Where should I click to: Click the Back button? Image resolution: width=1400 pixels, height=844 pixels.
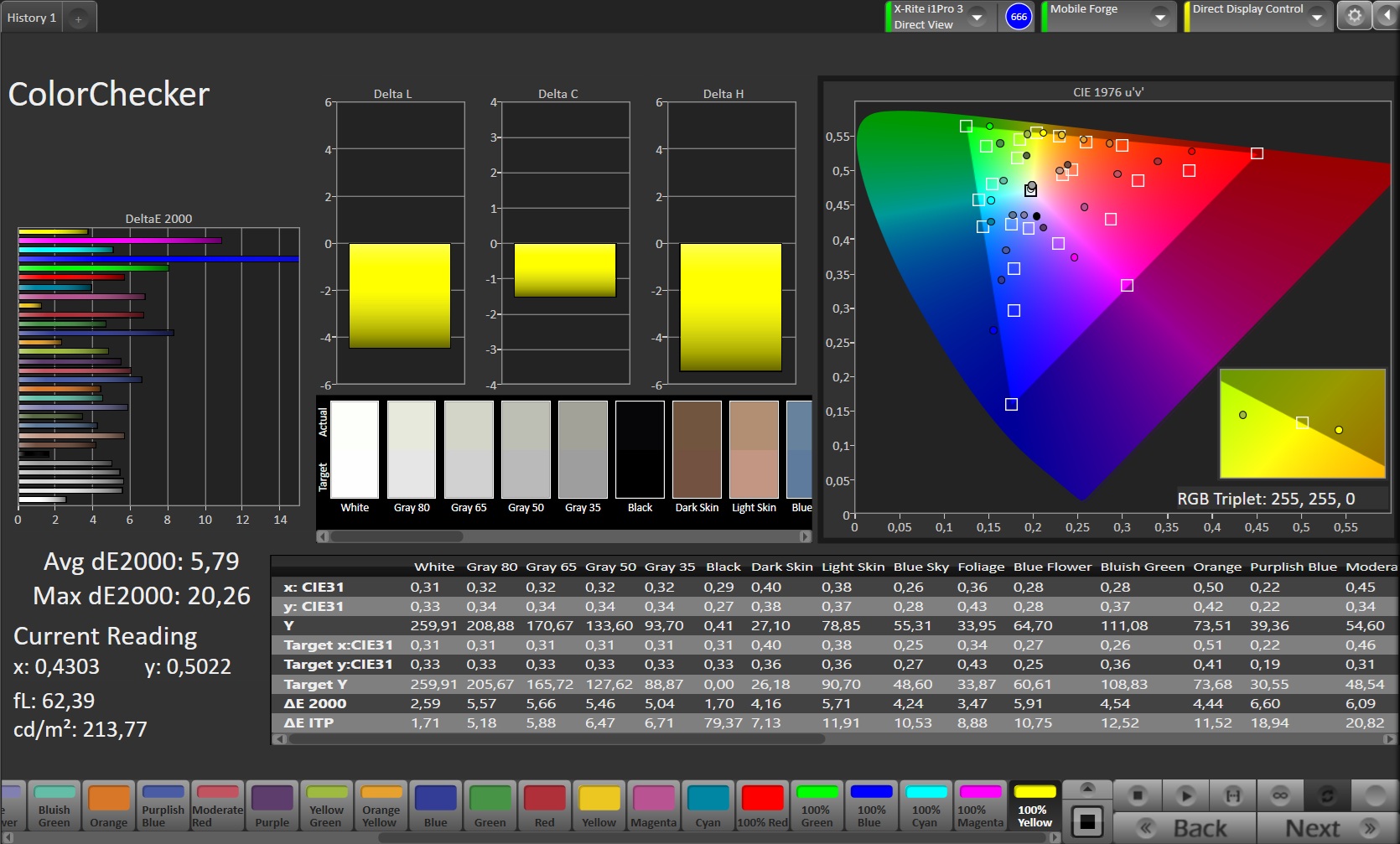pos(1185,828)
